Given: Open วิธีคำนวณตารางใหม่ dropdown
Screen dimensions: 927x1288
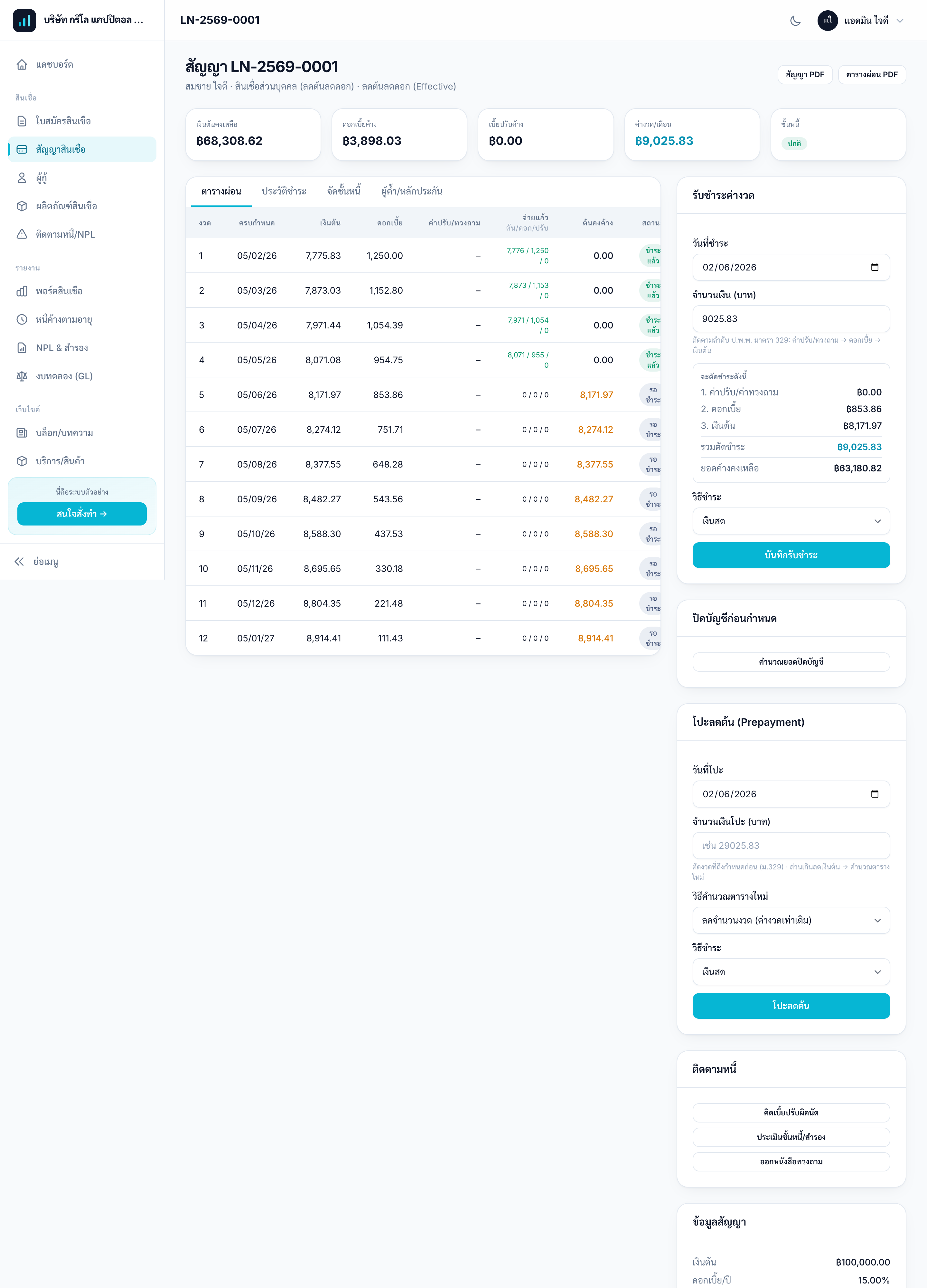Looking at the screenshot, I should click(791, 920).
